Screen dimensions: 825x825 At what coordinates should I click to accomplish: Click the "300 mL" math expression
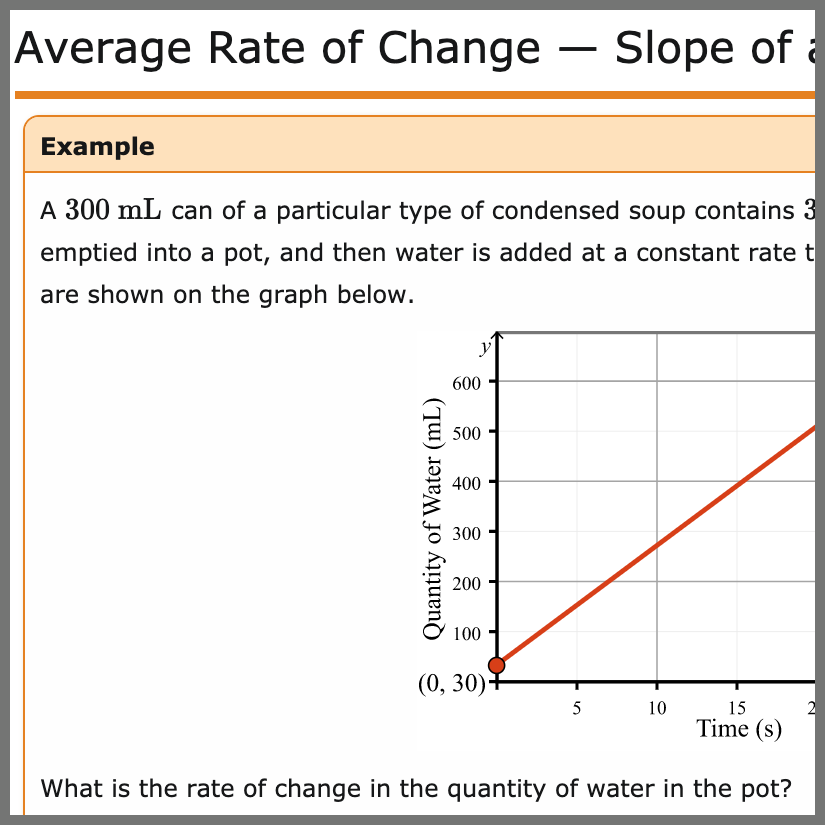coord(115,211)
